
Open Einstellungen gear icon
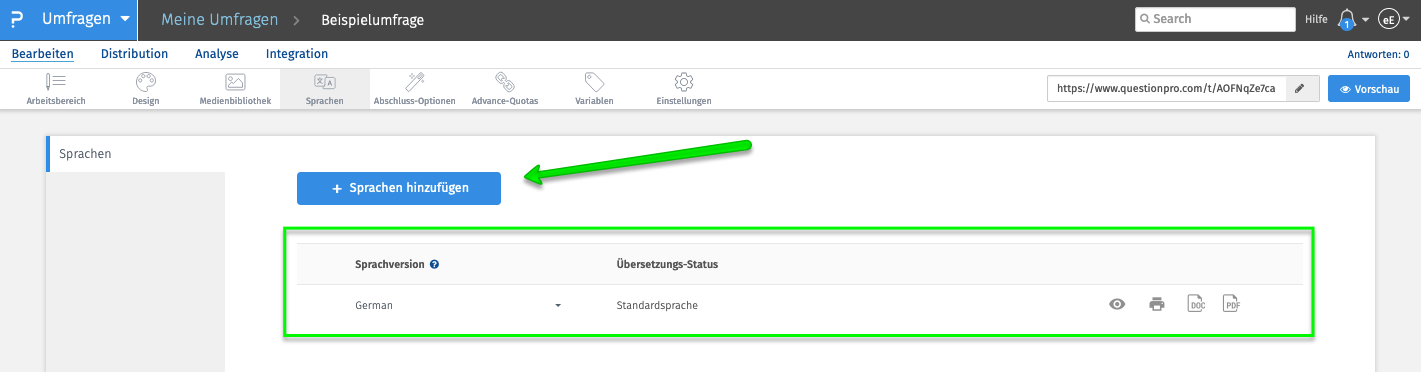pos(684,89)
